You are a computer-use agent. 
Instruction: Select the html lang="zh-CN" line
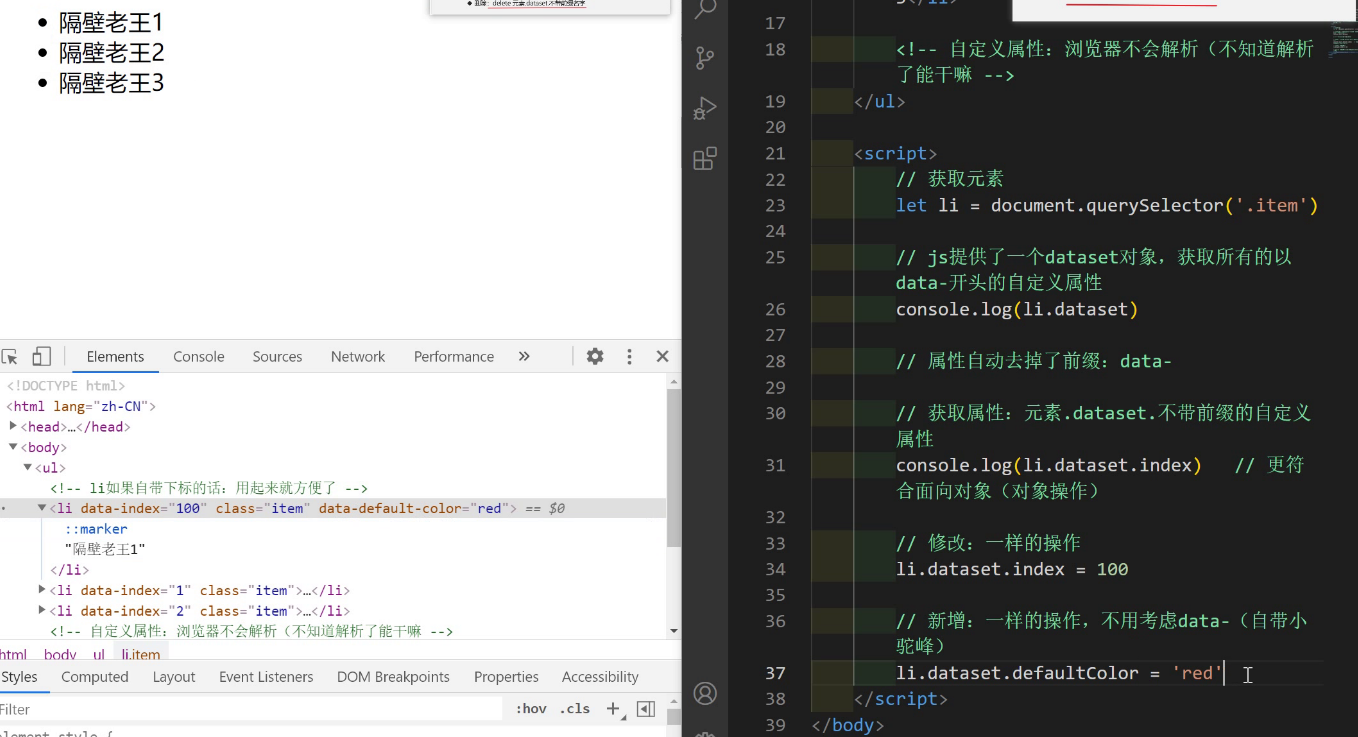pyautogui.click(x=81, y=406)
